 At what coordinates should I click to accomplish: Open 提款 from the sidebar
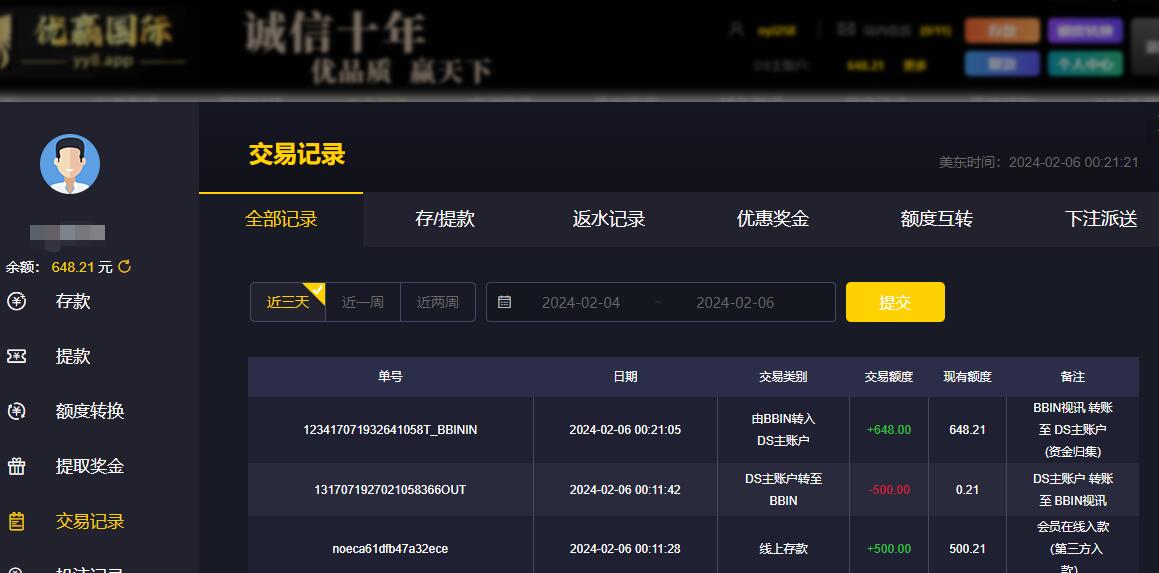[x=72, y=356]
